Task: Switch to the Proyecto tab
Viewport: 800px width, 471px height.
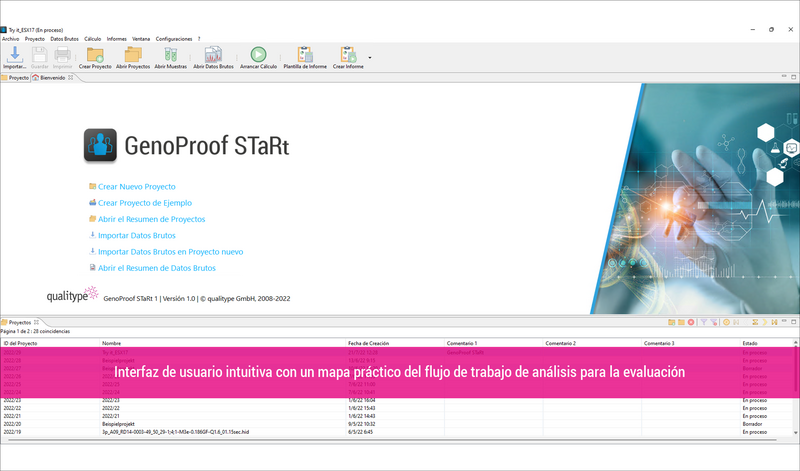Action: coord(15,78)
